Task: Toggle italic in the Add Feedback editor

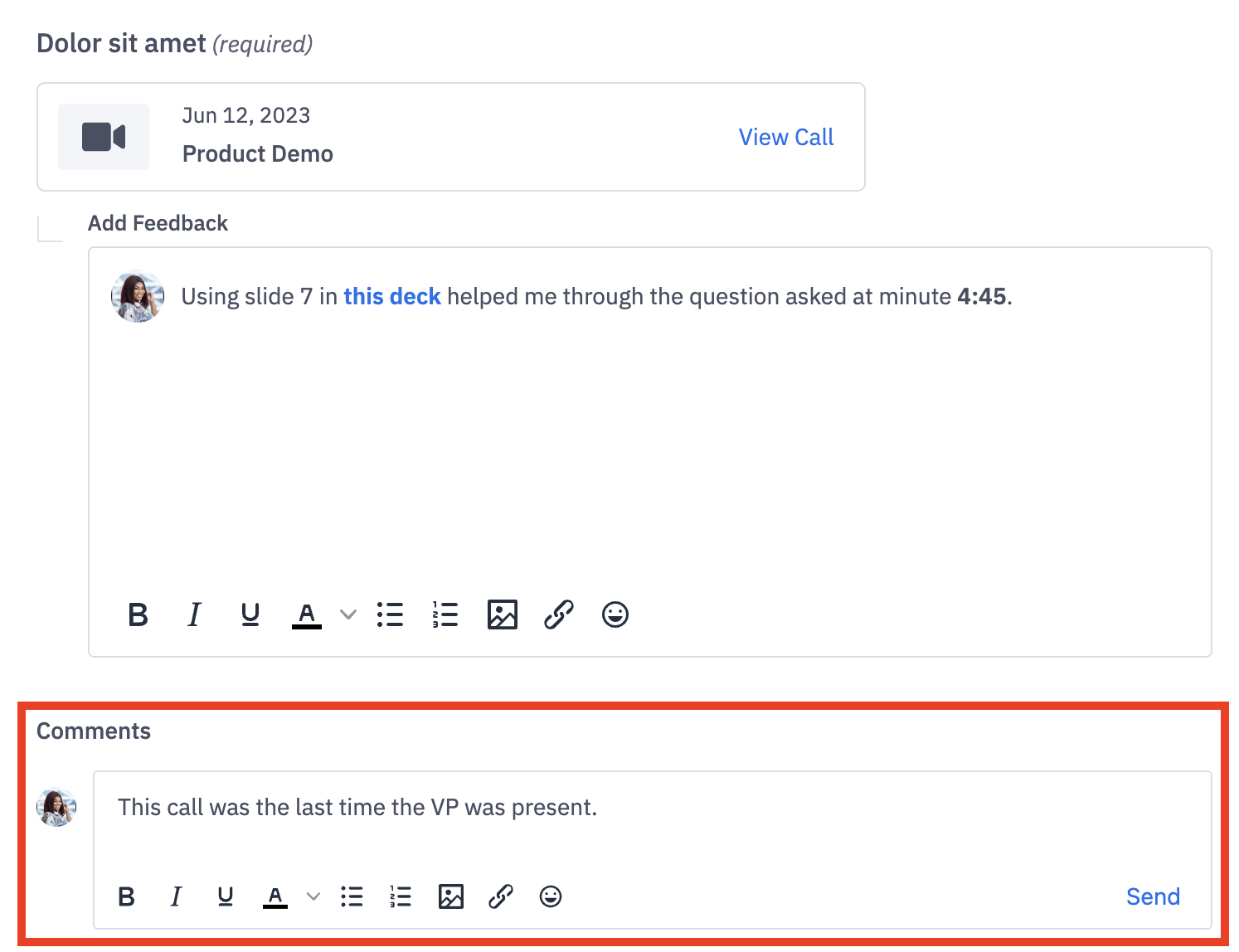Action: click(194, 614)
